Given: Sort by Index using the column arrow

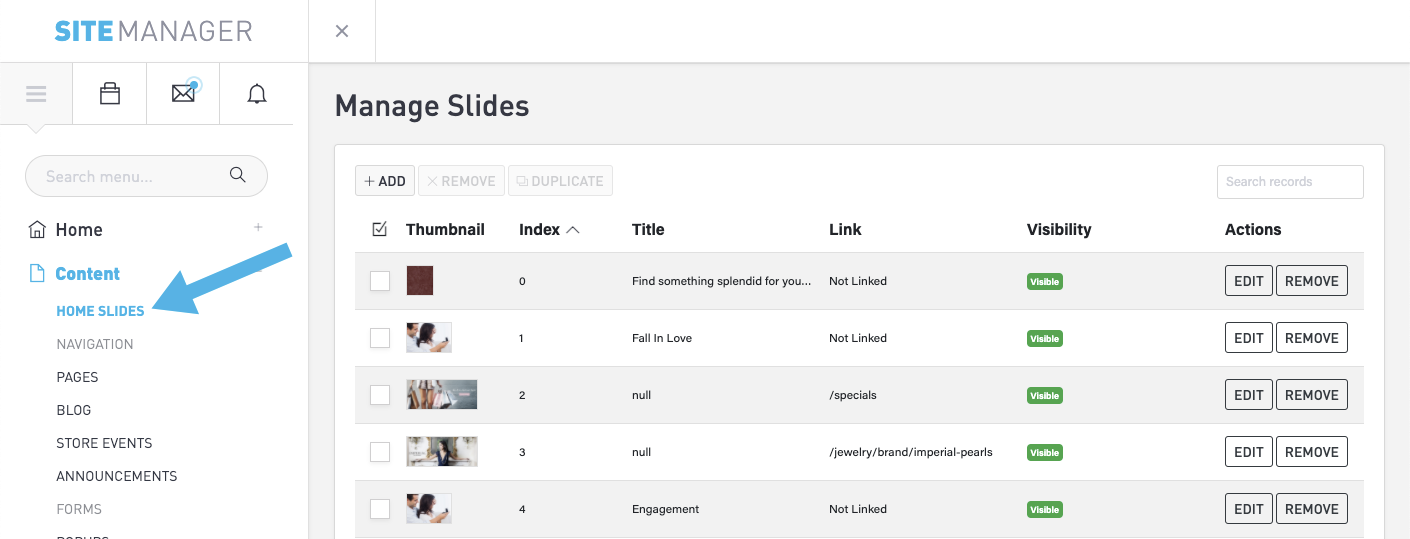Looking at the screenshot, I should point(573,230).
